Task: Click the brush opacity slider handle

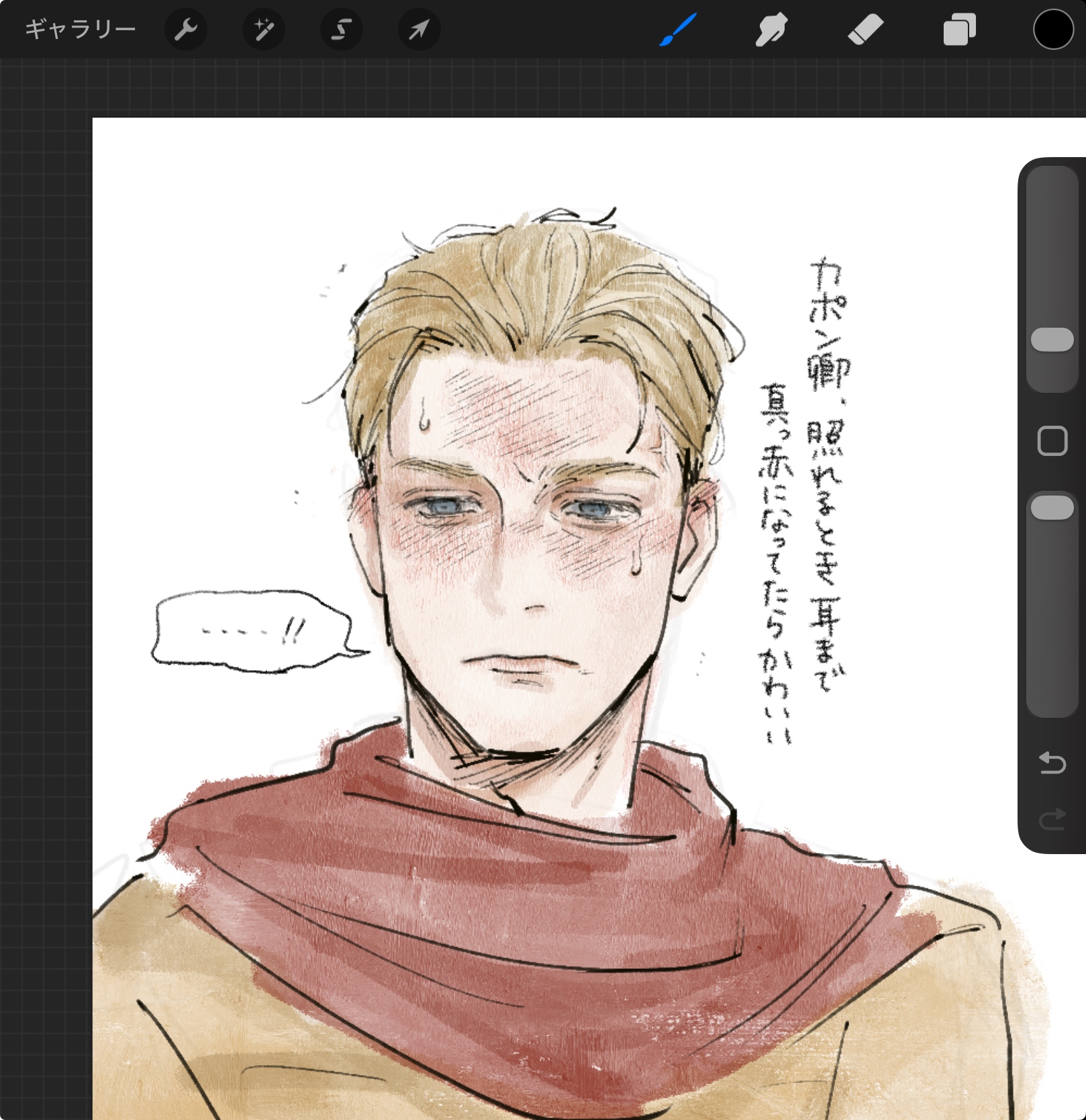Action: (x=1052, y=508)
